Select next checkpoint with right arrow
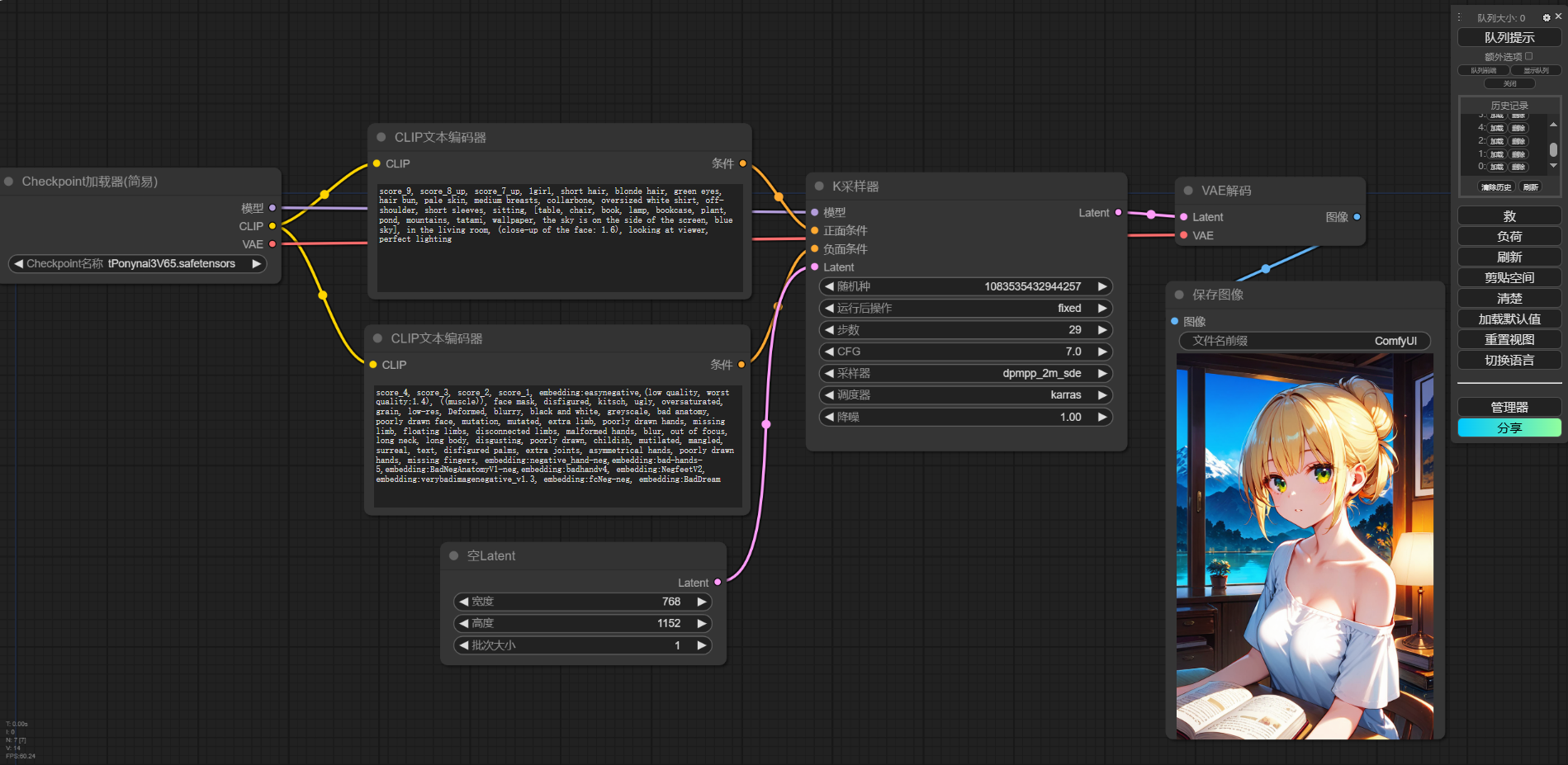 257,264
